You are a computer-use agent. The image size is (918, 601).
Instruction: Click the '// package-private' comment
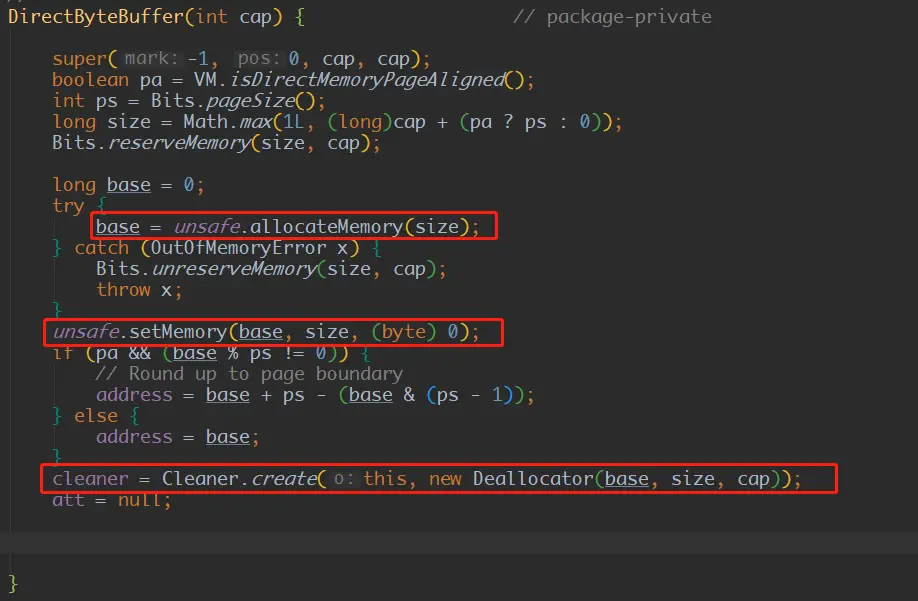click(x=612, y=17)
